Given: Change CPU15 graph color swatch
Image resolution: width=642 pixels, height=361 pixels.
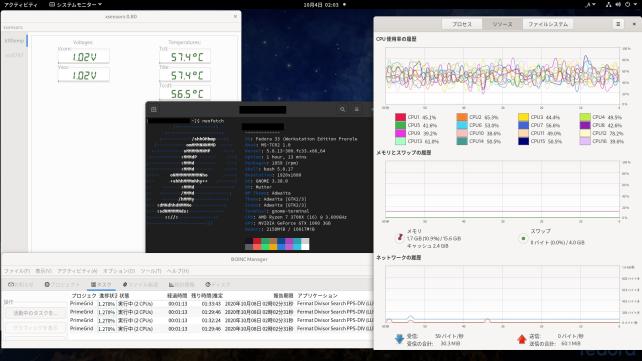Looking at the screenshot, I should coord(523,141).
